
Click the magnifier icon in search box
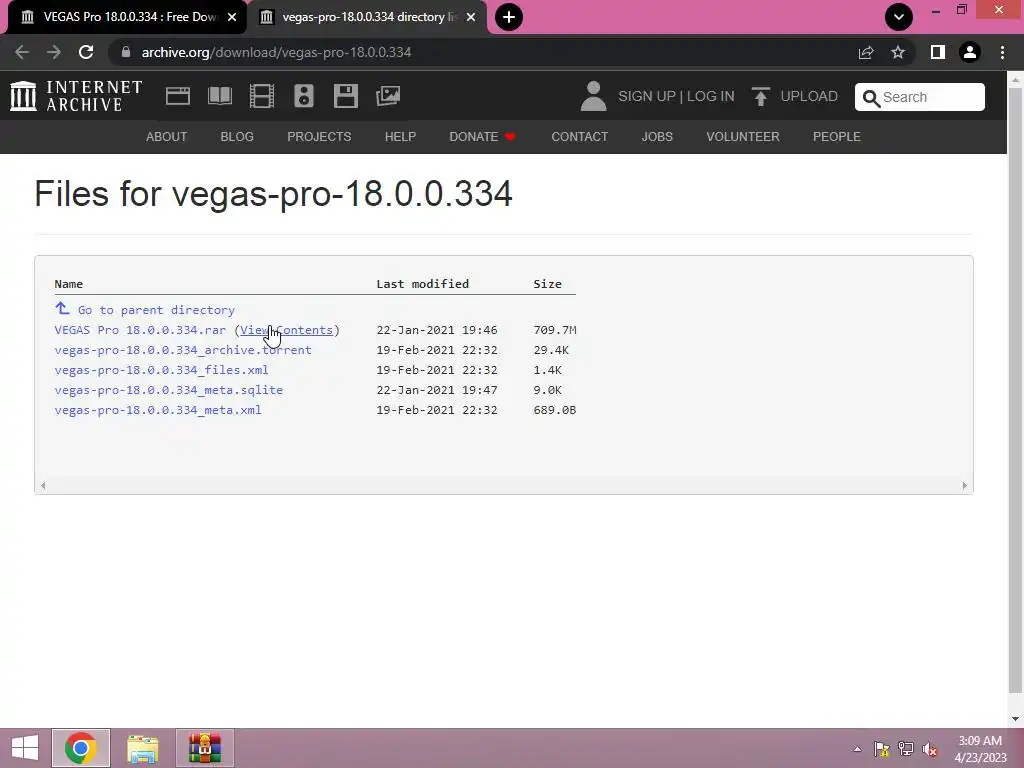point(871,98)
